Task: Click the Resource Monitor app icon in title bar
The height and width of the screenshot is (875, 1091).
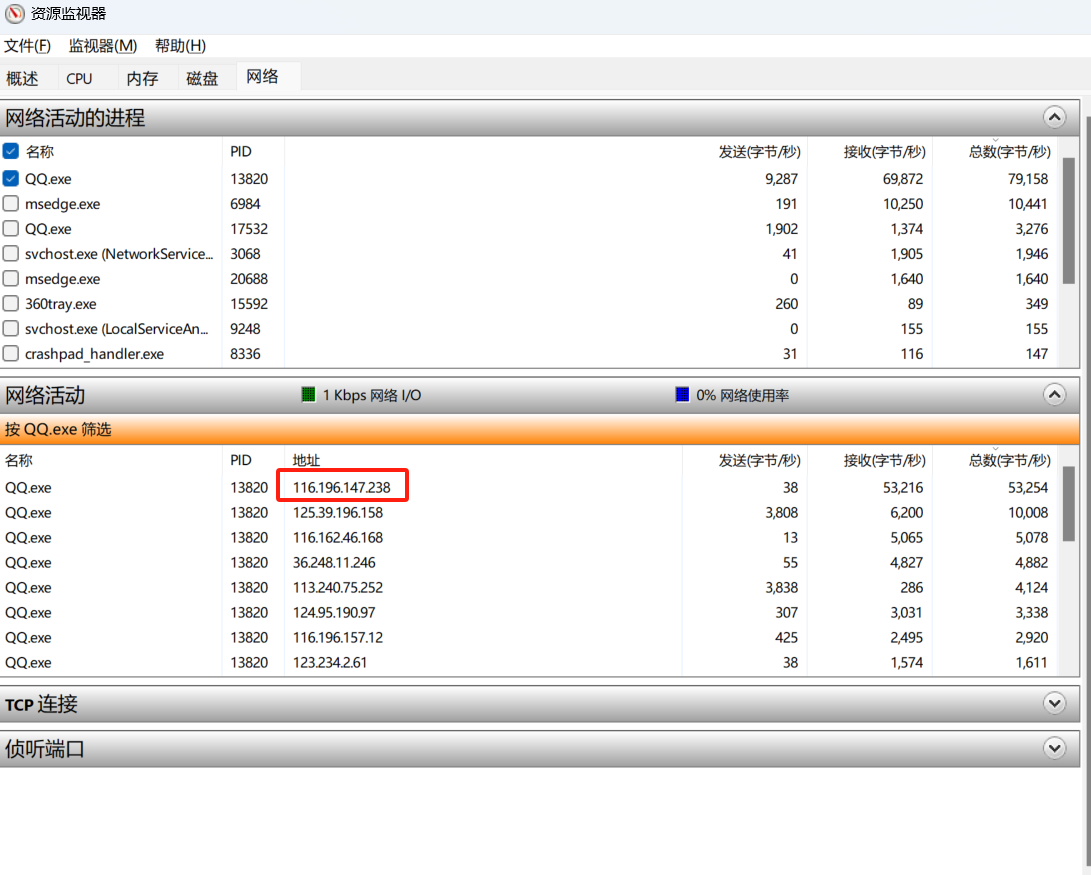Action: click(x=14, y=14)
